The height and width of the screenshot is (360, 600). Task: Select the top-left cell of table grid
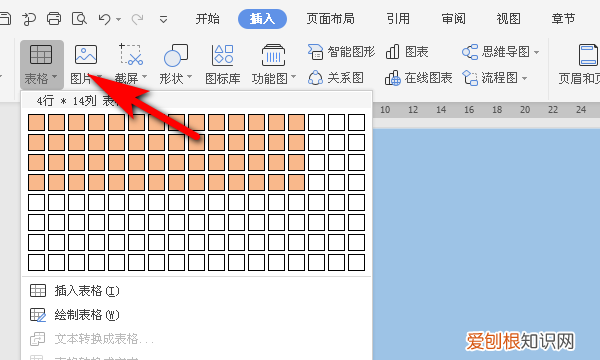point(36,122)
